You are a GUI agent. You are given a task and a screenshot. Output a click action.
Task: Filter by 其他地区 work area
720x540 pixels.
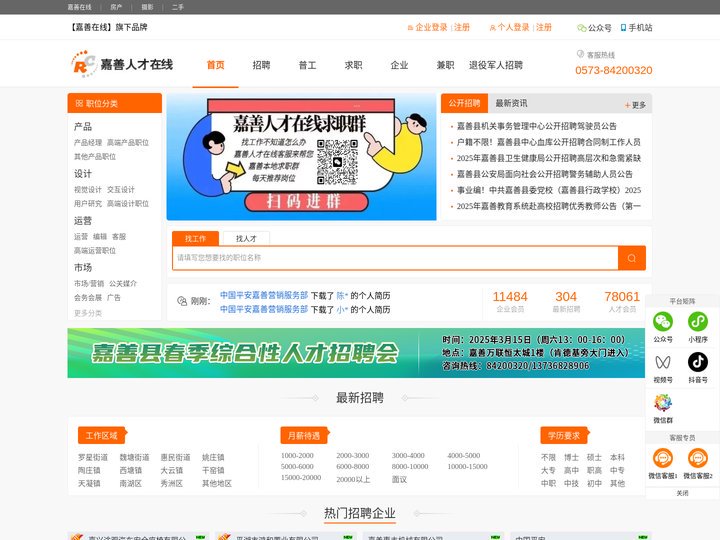217,484
